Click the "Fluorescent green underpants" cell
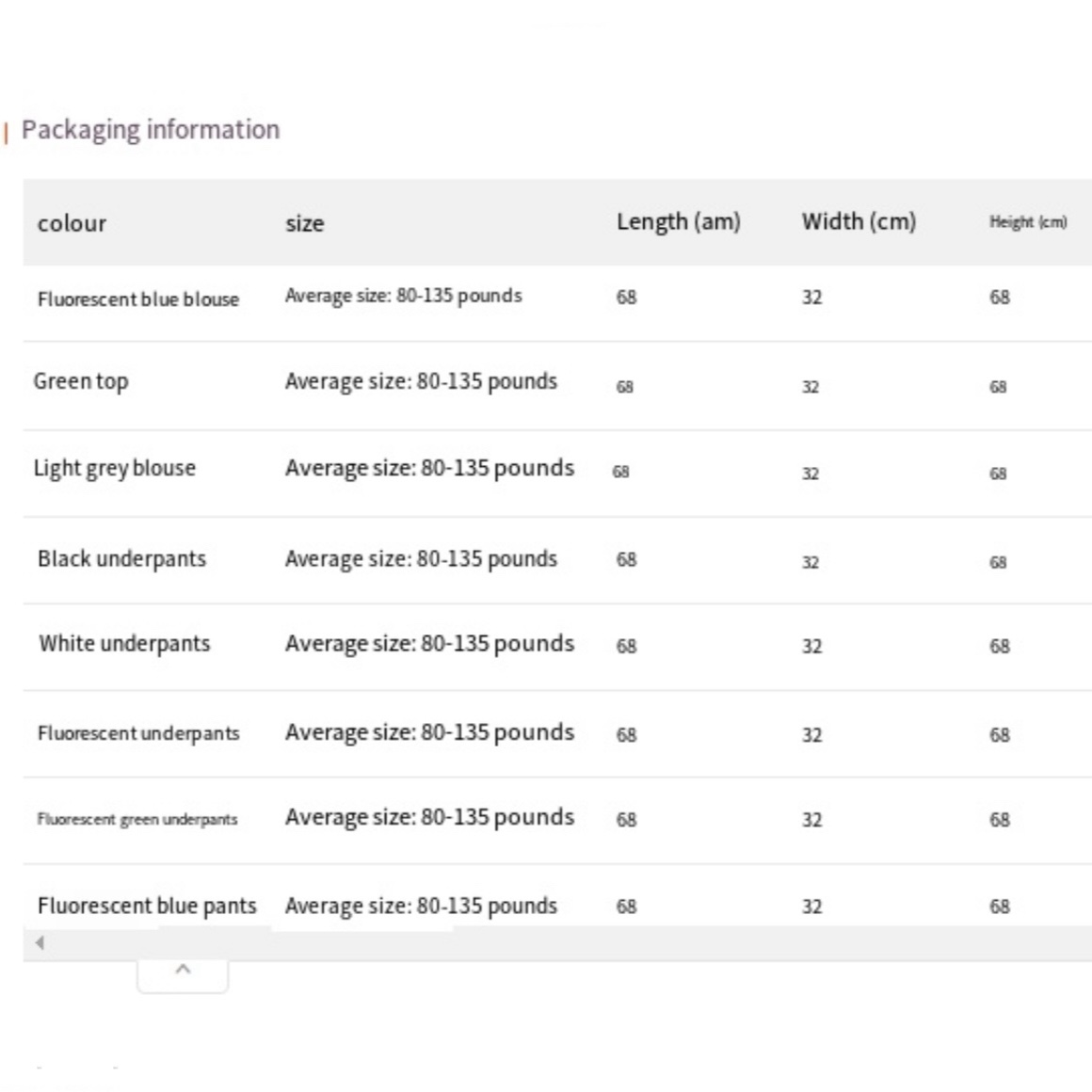 click(x=137, y=819)
